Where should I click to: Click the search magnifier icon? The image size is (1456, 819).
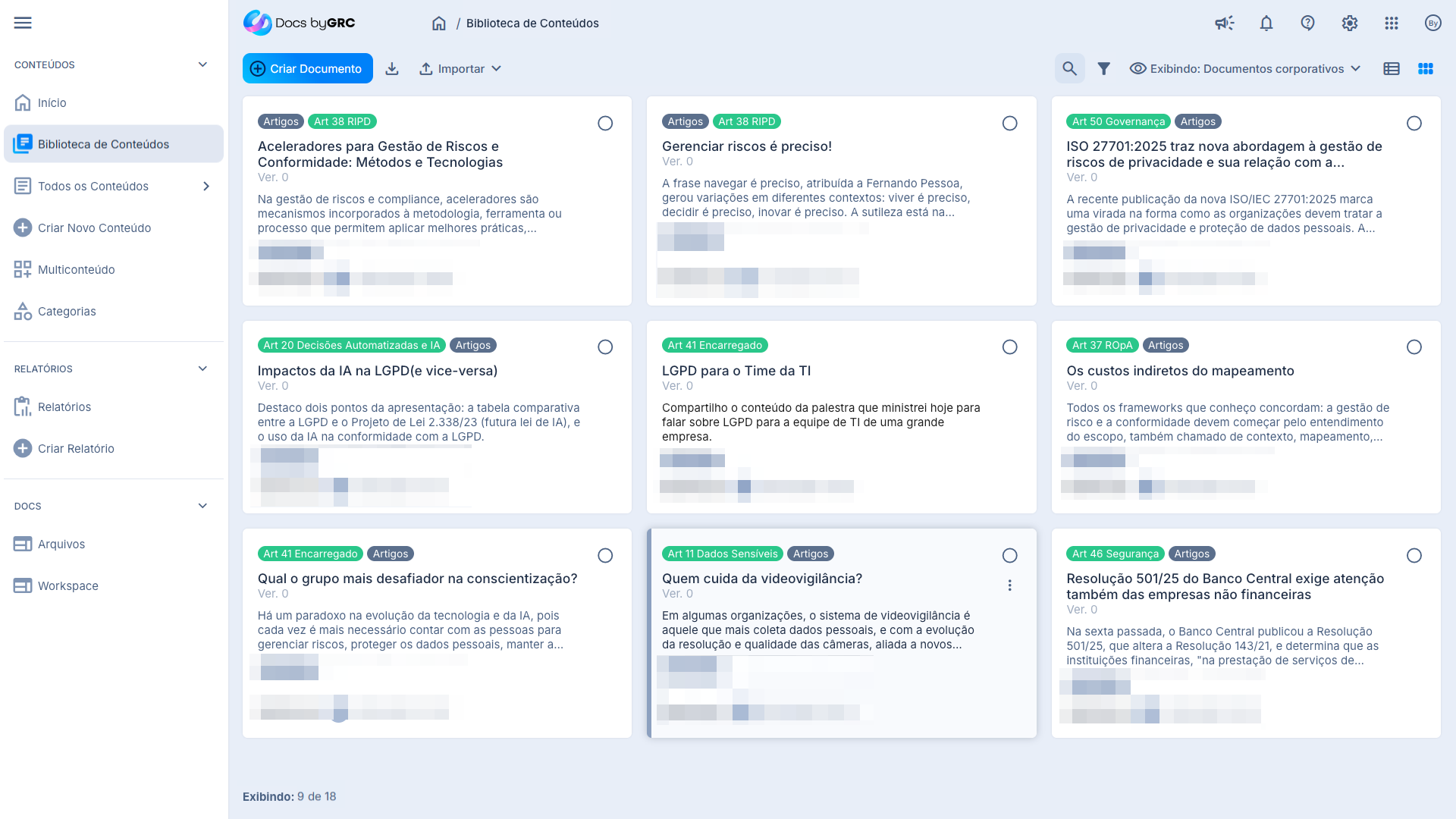pos(1069,69)
